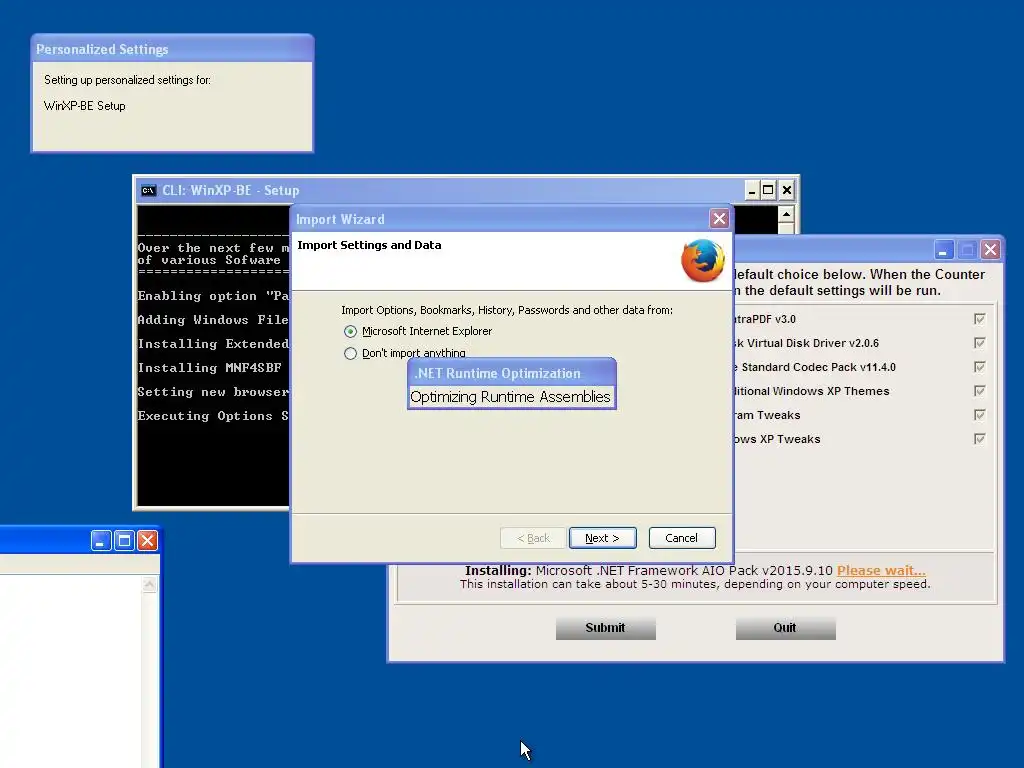
Task: Toggle the traPDF v3.0 checkbox
Action: 979,319
